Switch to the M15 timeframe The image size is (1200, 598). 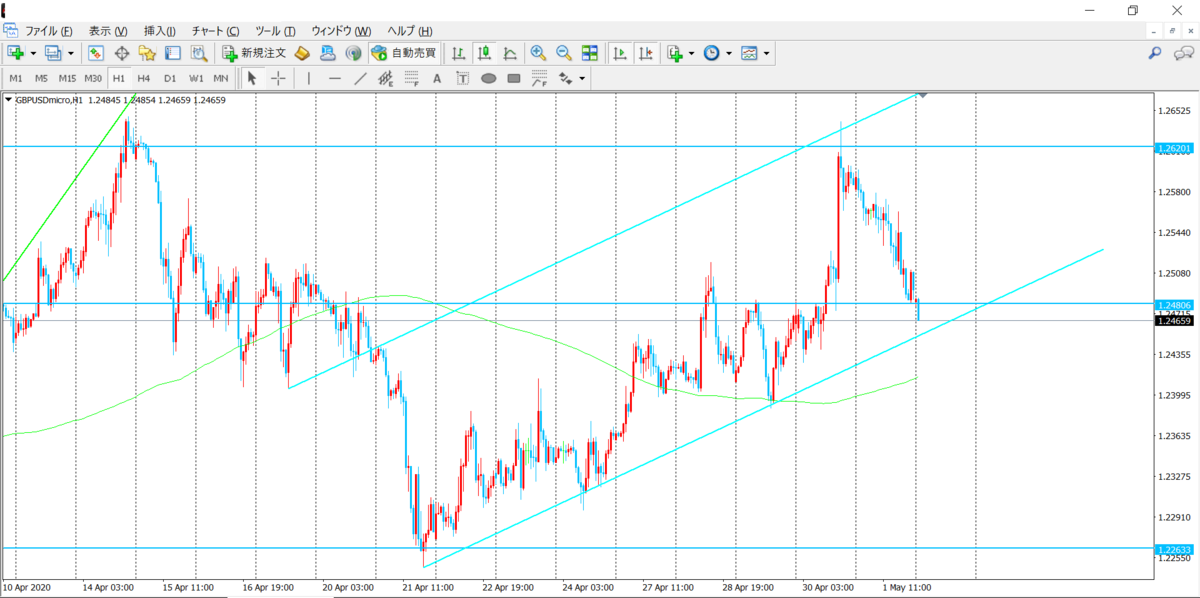pos(67,78)
